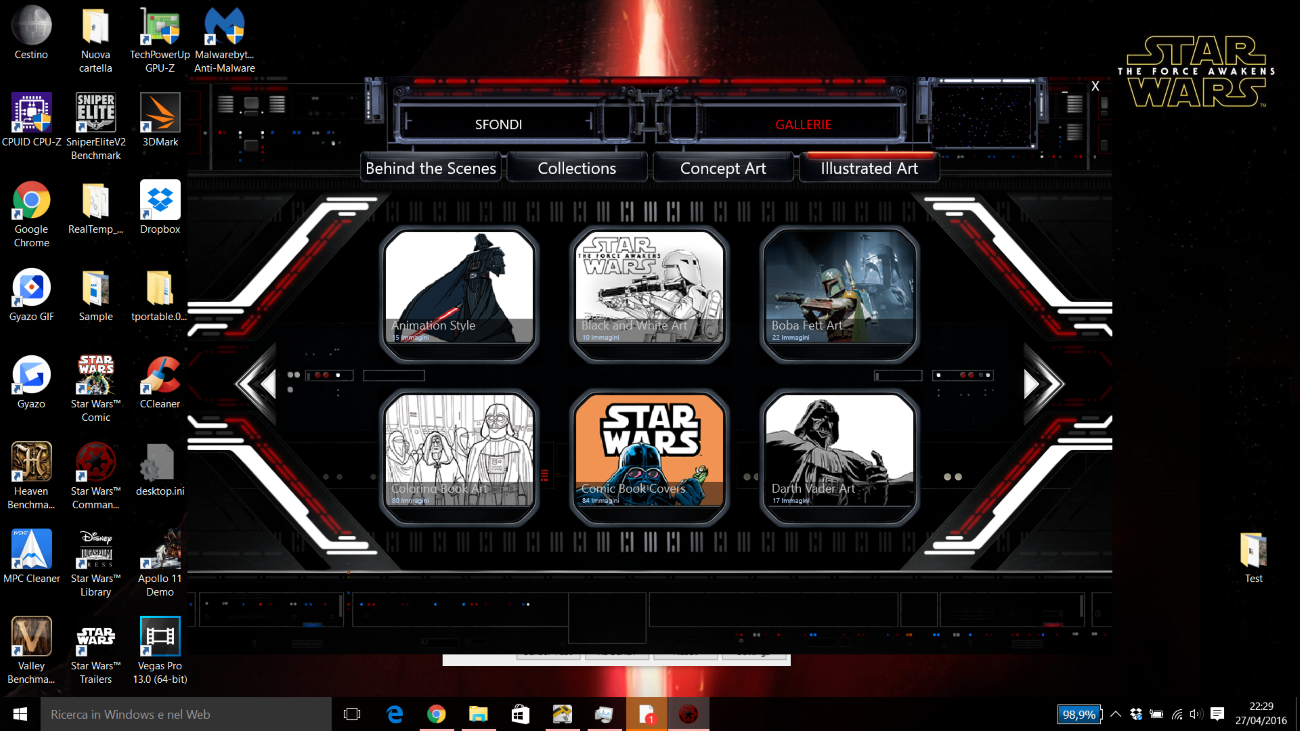Screen dimensions: 1300x731
Task: Open the Cestino recycle bin icon
Action: 31,34
